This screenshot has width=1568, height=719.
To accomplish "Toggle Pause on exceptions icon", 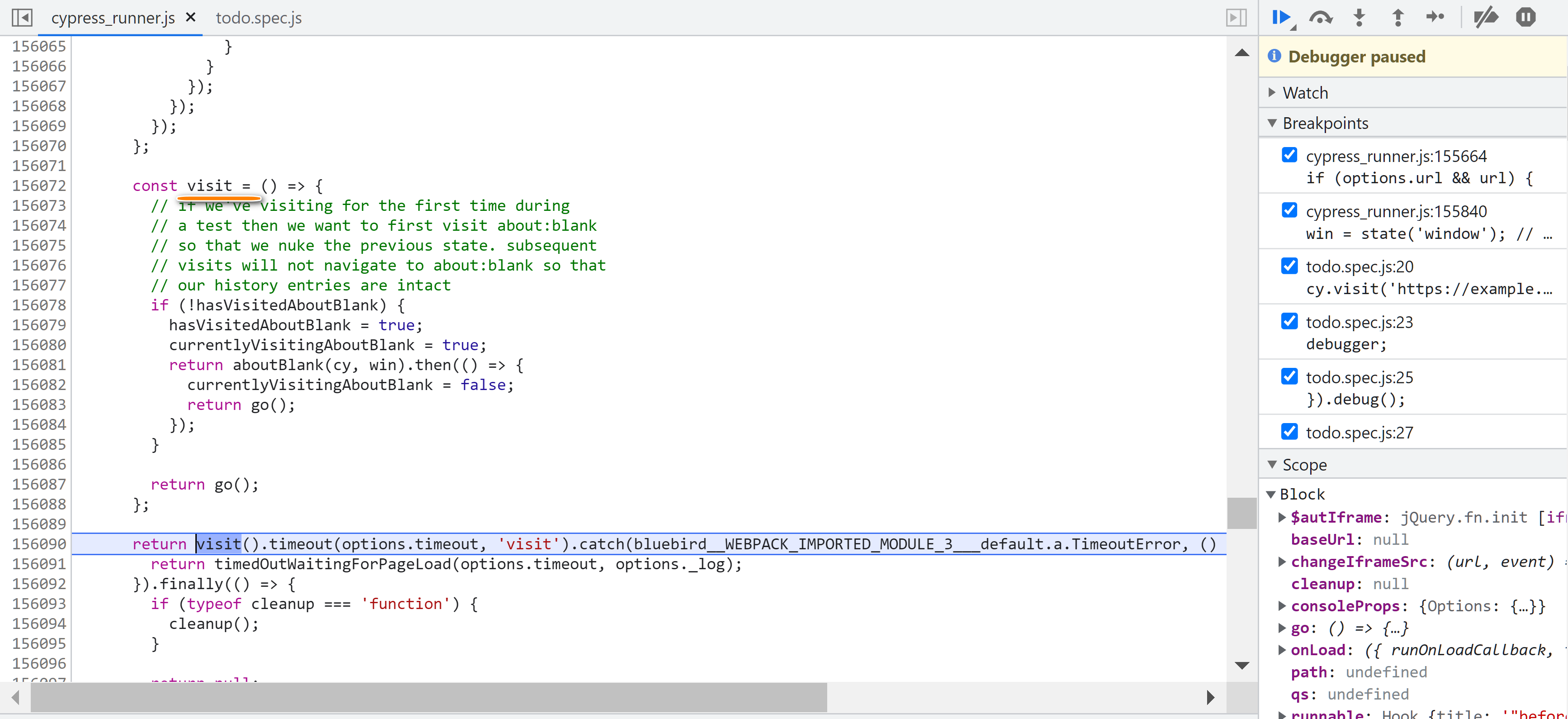I will click(1525, 17).
